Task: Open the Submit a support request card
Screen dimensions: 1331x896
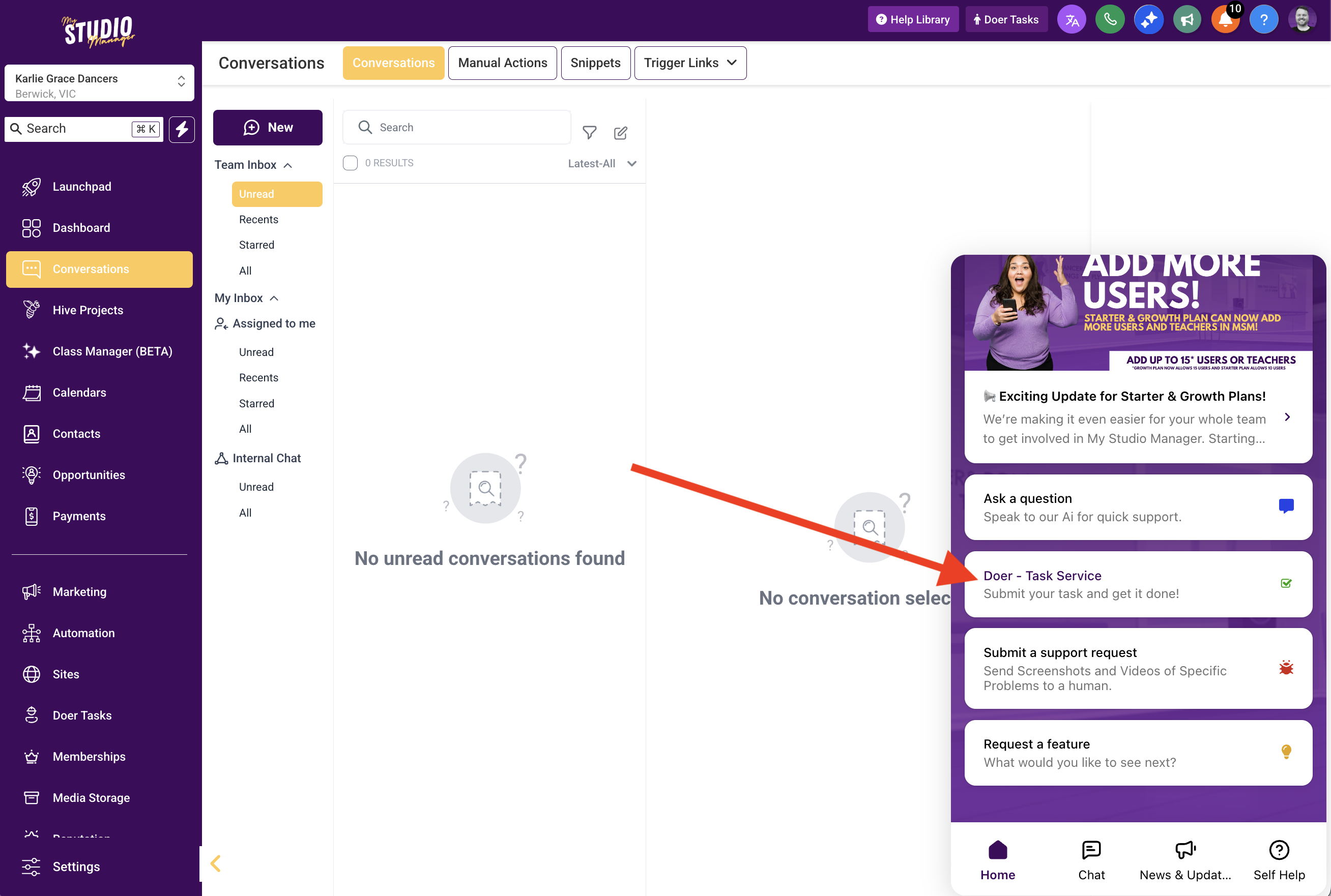Action: (1138, 669)
